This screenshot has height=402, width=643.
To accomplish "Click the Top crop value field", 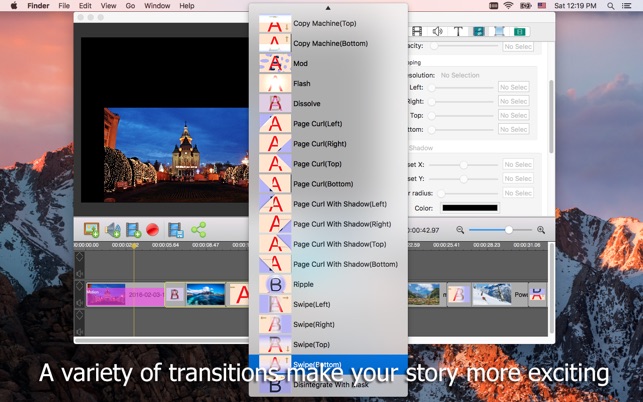I will click(513, 116).
